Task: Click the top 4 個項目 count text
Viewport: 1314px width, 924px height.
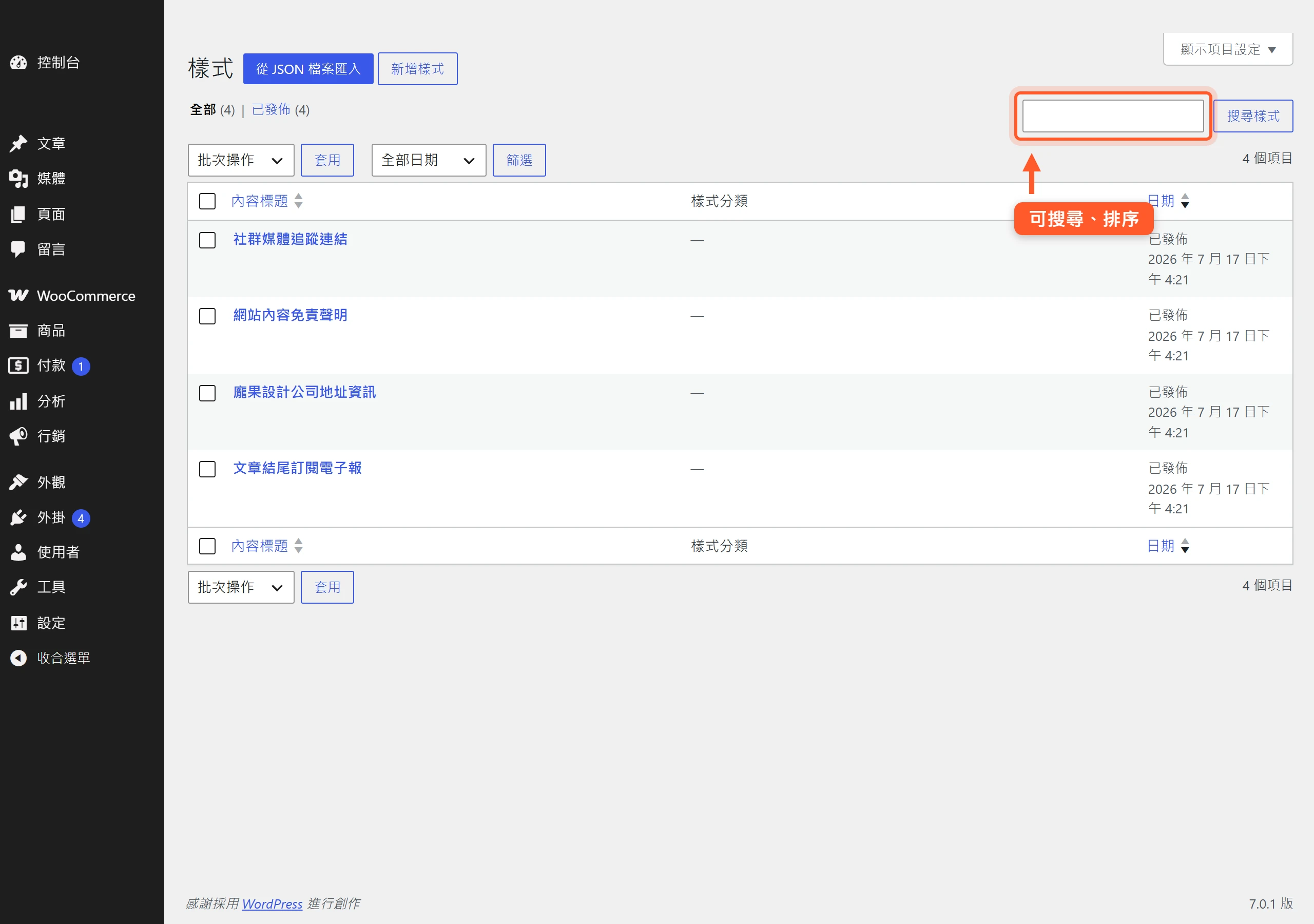Action: click(1267, 158)
